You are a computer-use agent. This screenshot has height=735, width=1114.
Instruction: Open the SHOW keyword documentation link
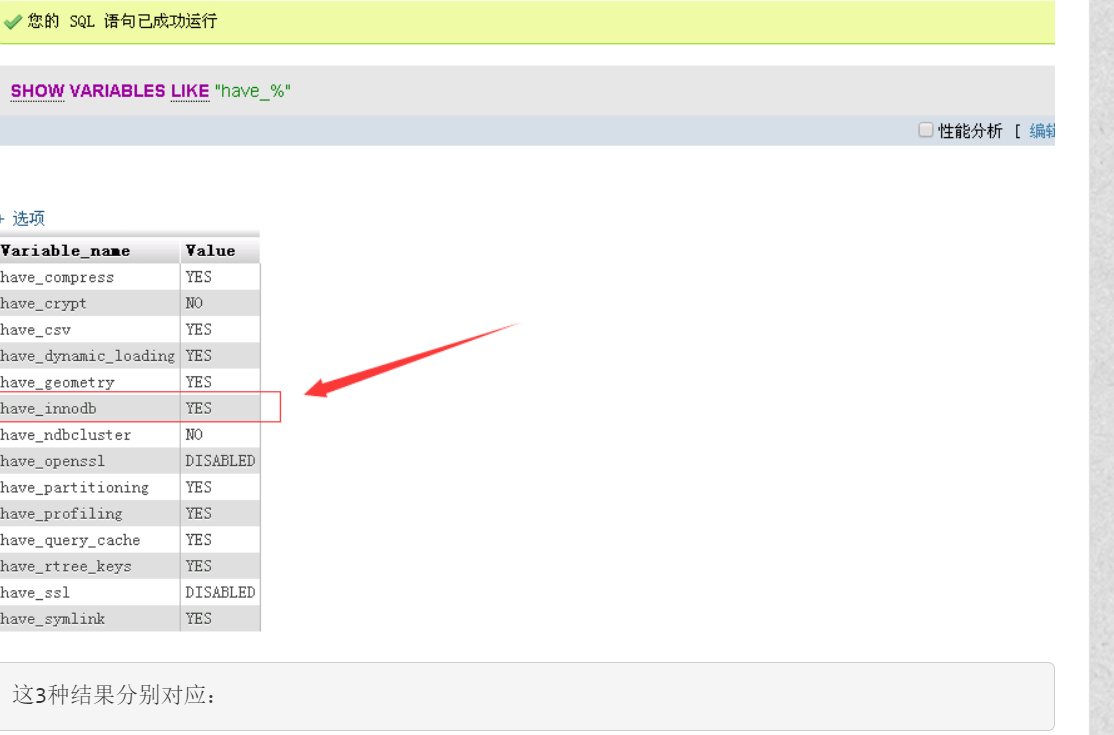tap(37, 91)
